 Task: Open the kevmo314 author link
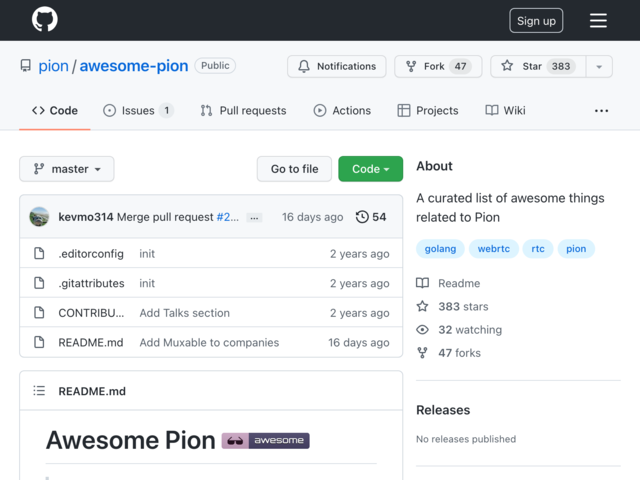click(x=86, y=217)
